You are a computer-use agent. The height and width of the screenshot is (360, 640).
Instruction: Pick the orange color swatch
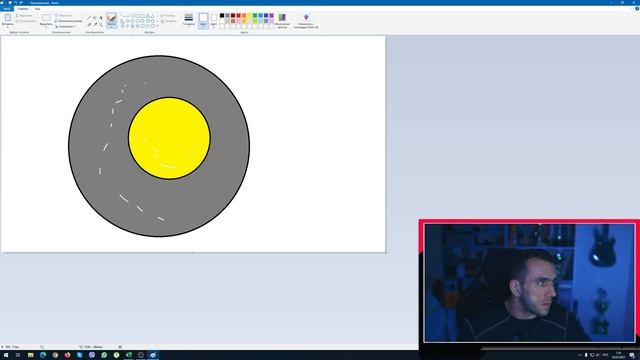pos(244,16)
